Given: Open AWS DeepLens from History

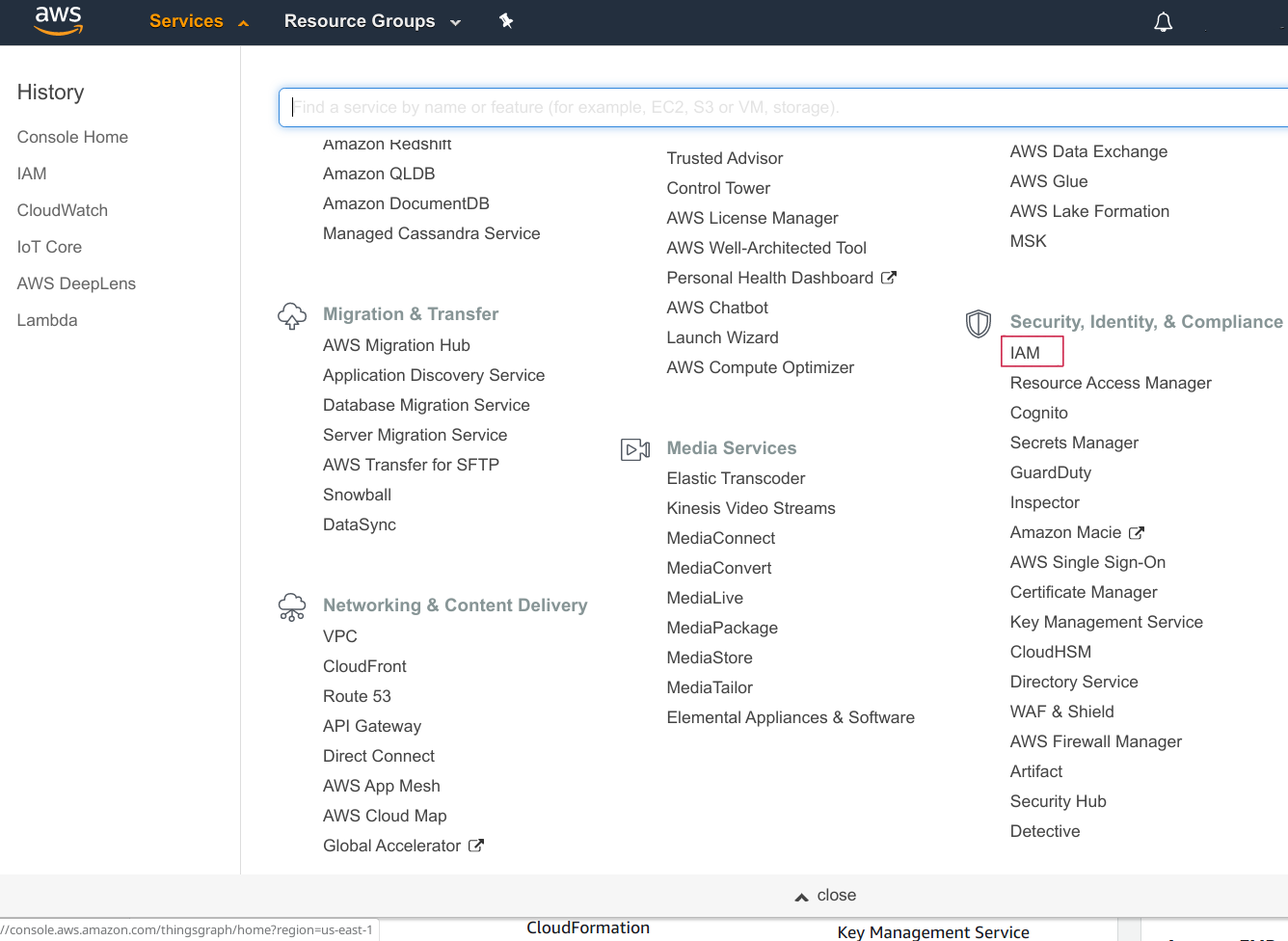Looking at the screenshot, I should [76, 283].
